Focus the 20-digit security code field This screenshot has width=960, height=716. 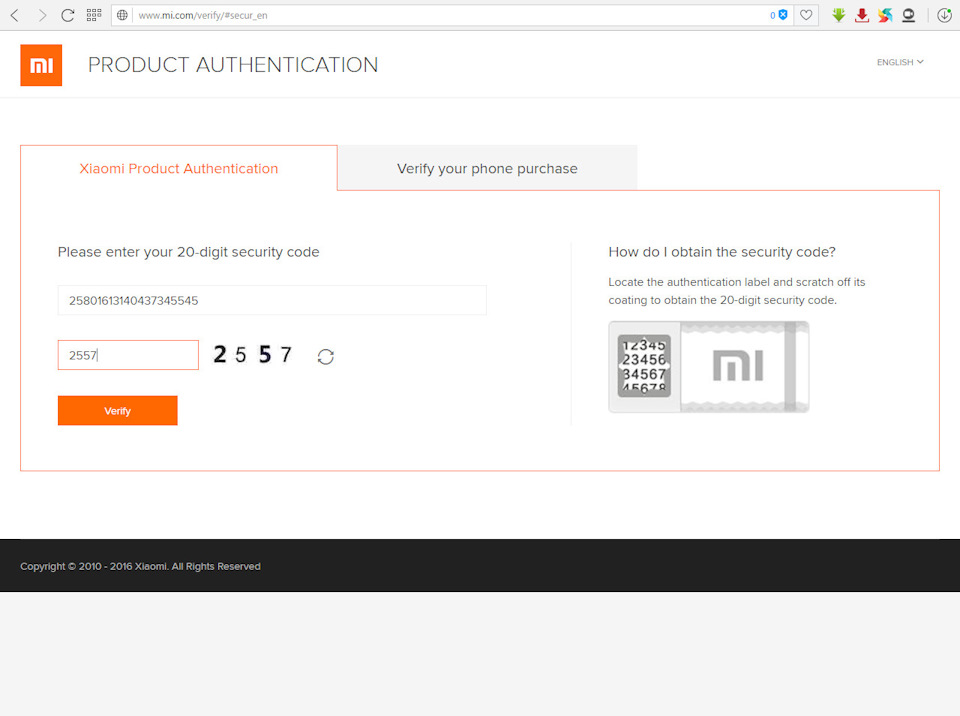tap(272, 300)
